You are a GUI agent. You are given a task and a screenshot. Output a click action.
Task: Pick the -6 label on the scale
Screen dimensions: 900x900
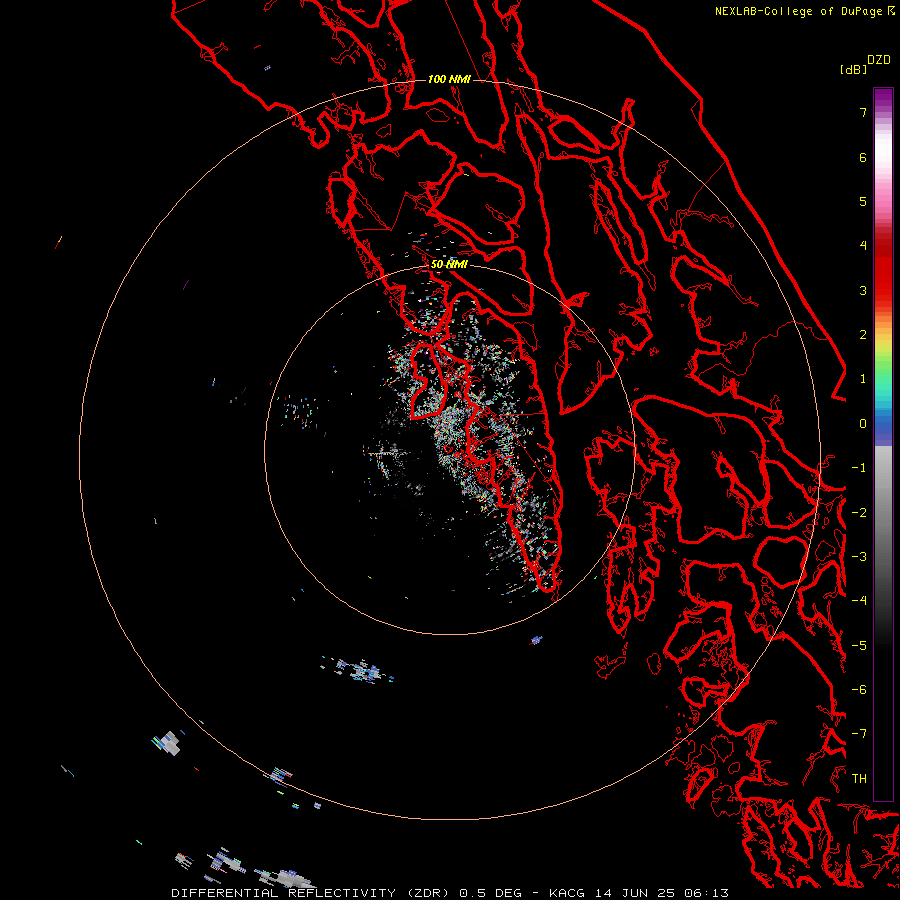859,690
